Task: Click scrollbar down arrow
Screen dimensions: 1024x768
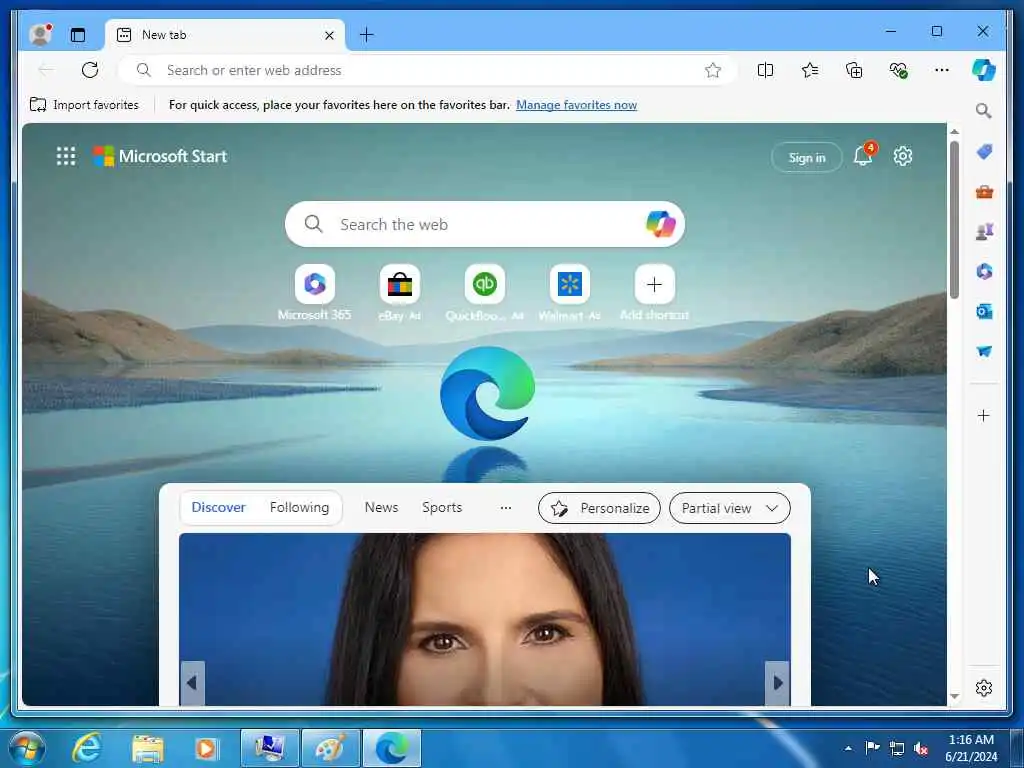Action: [x=954, y=697]
